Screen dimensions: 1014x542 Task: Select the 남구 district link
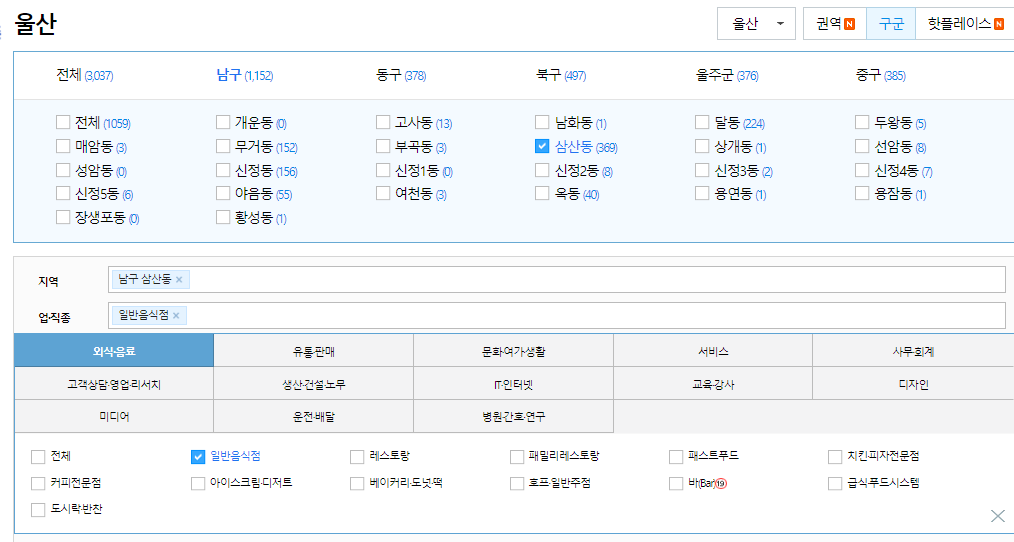[x=244, y=76]
